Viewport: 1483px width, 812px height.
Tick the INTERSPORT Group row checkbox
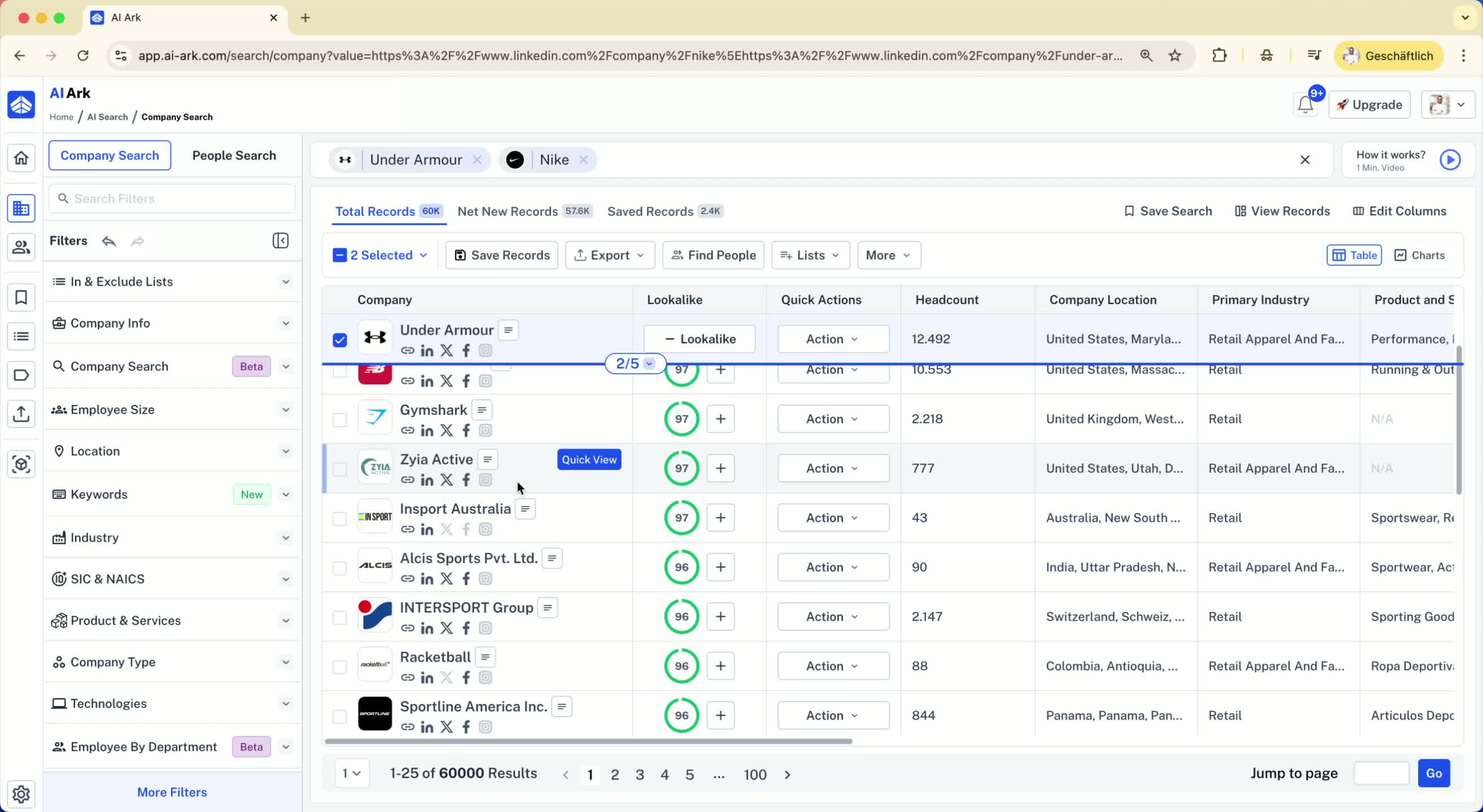(339, 617)
